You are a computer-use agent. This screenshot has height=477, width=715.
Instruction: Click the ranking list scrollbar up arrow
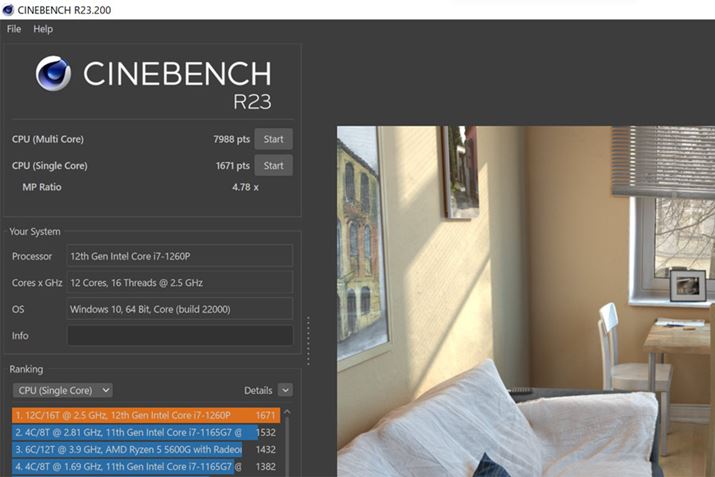(x=287, y=413)
